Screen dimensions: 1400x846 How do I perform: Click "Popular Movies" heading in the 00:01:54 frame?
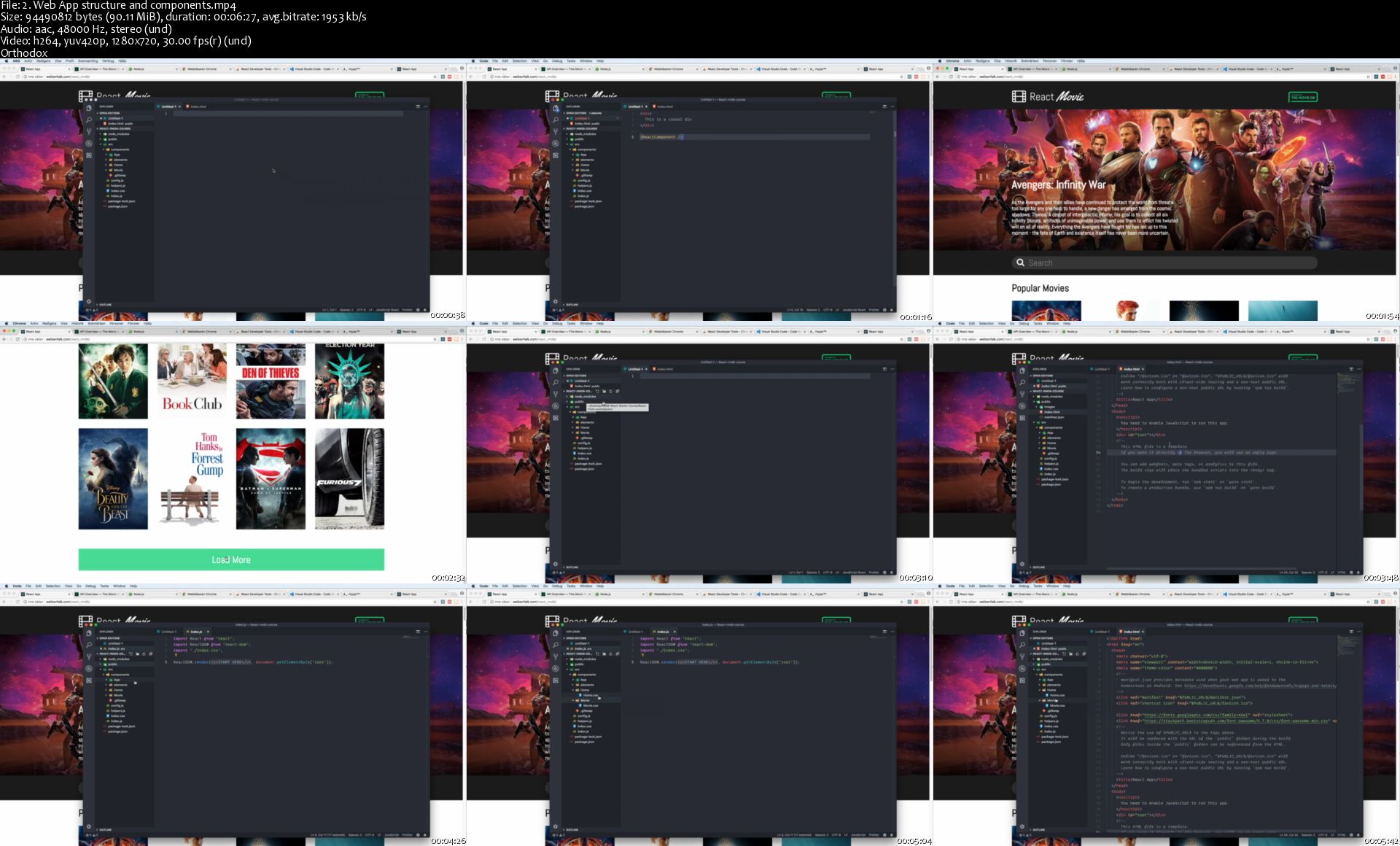1040,288
